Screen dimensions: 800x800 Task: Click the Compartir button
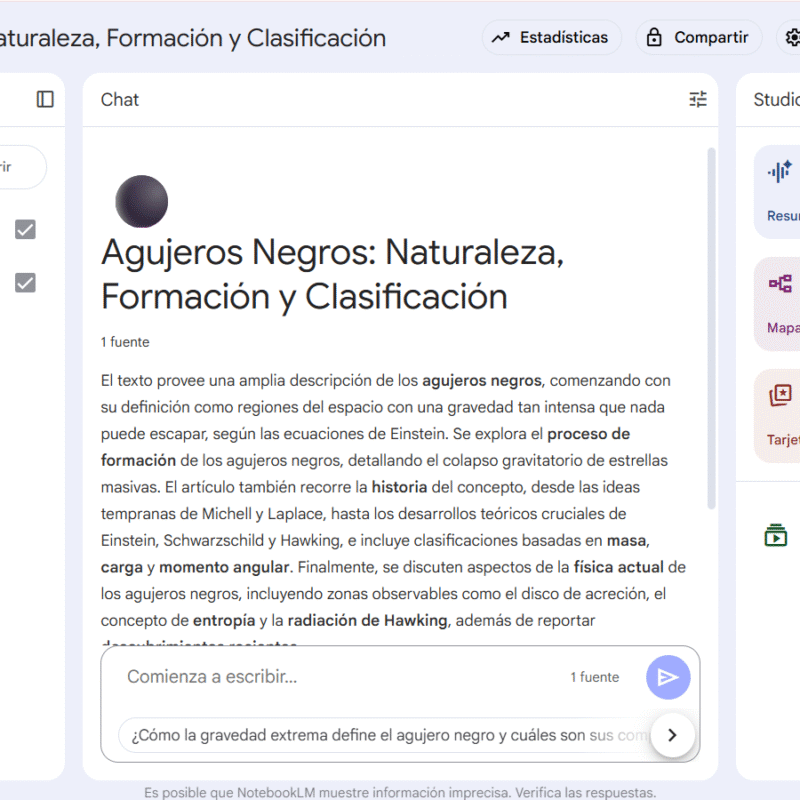point(697,38)
